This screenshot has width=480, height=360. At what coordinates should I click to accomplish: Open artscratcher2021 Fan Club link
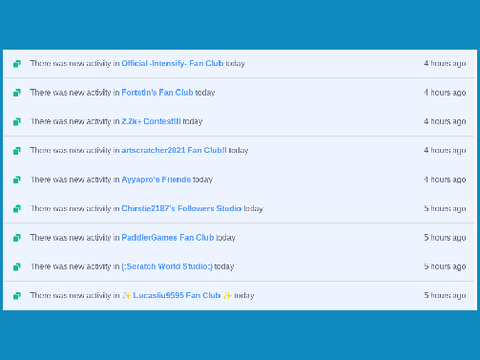point(174,150)
